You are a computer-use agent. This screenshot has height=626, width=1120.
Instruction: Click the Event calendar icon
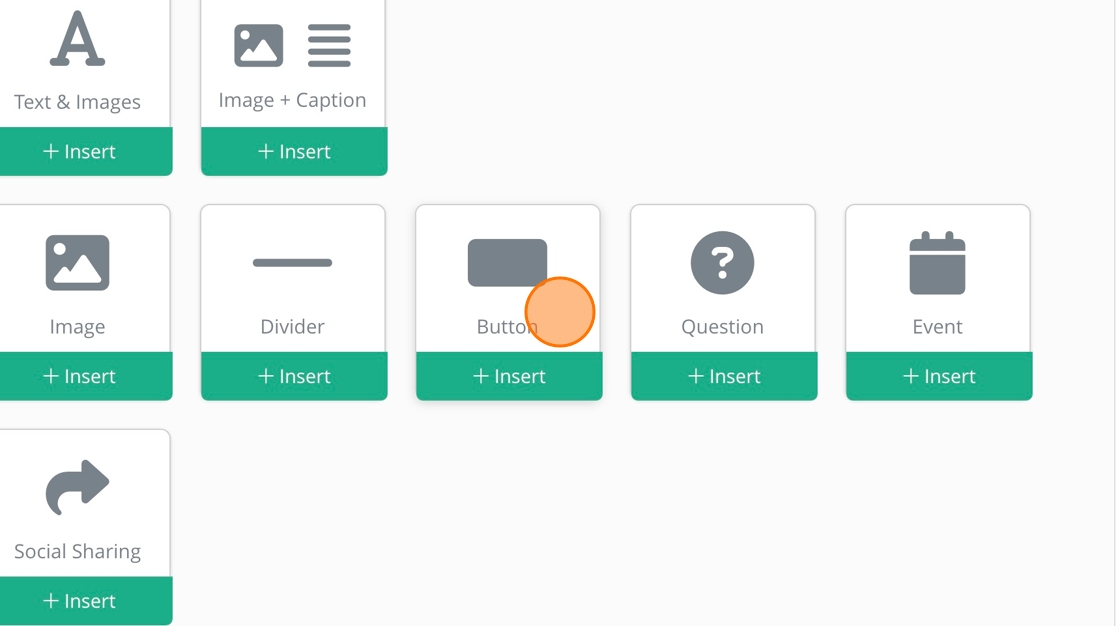point(937,263)
